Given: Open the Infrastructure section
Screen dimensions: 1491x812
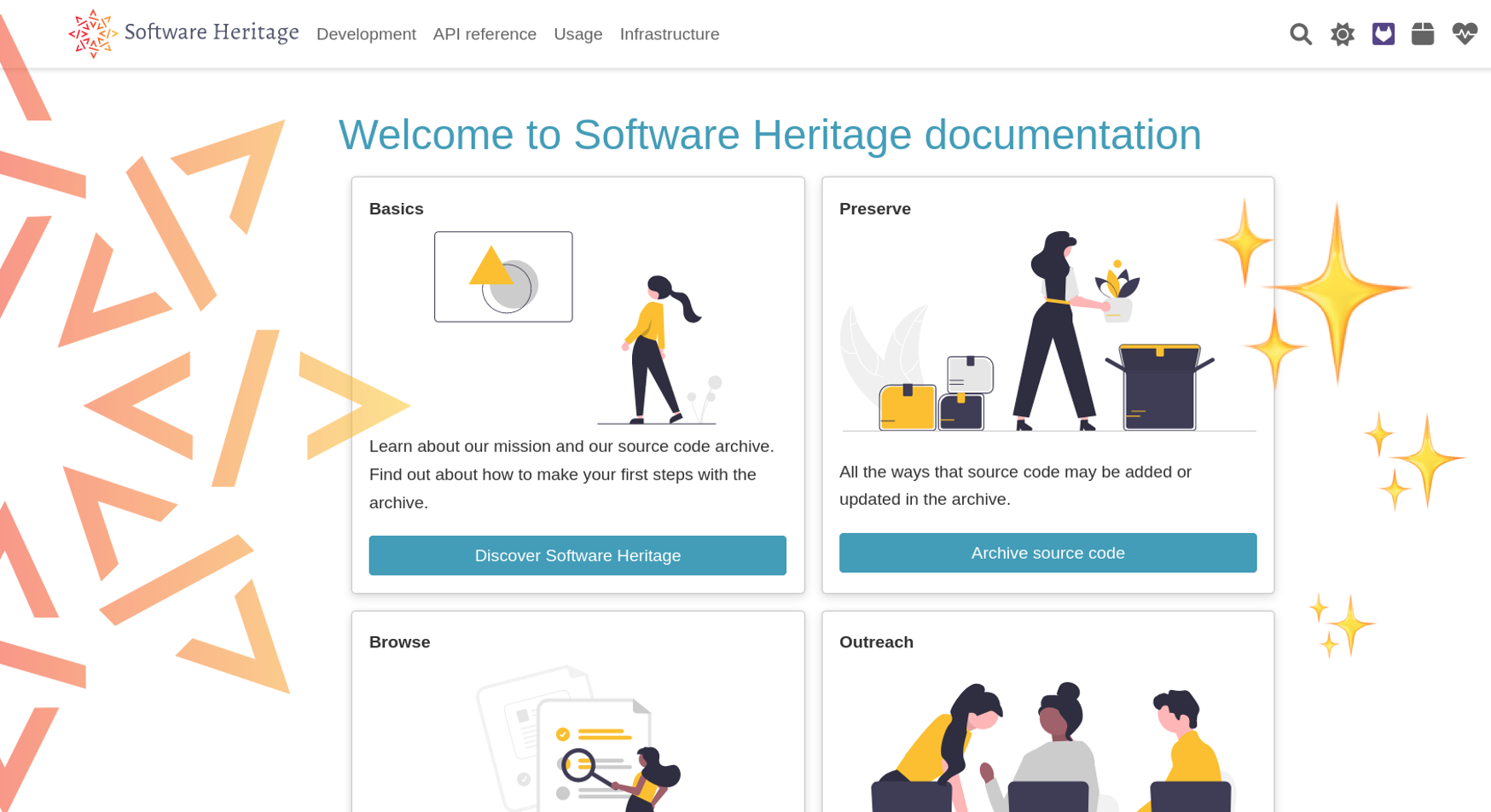Looking at the screenshot, I should [x=669, y=33].
